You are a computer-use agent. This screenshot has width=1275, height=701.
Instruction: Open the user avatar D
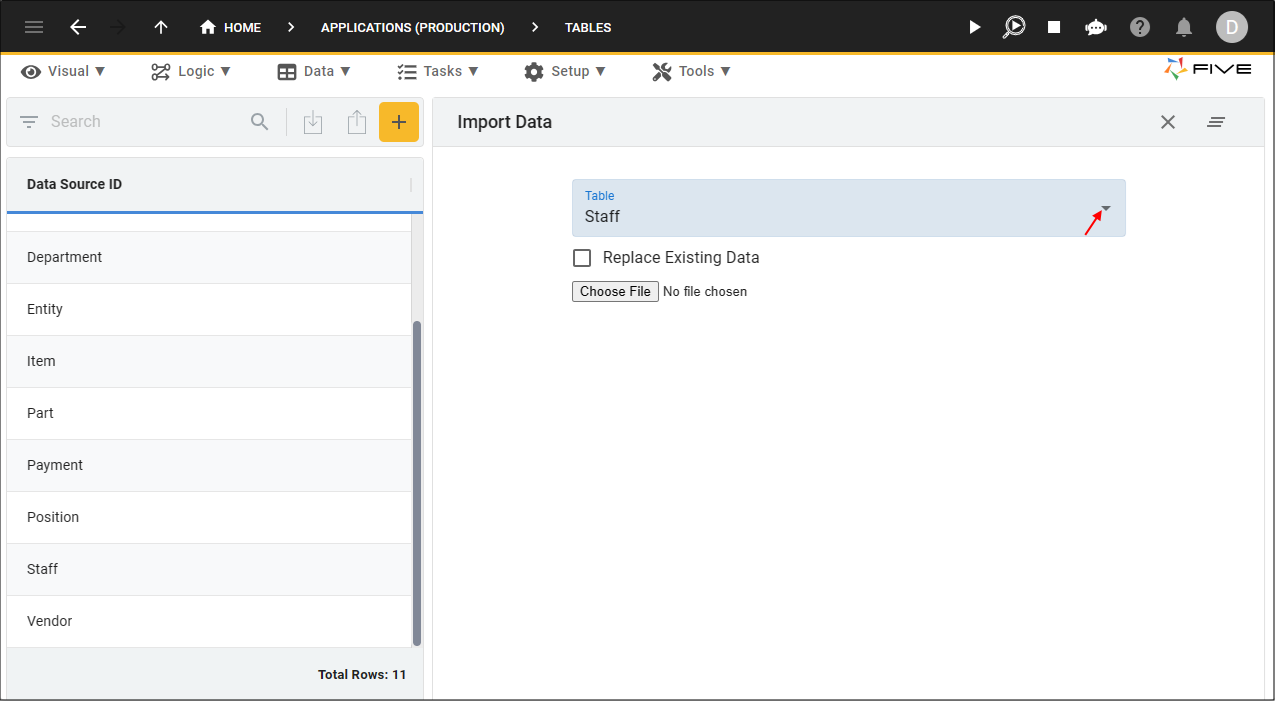click(1232, 27)
